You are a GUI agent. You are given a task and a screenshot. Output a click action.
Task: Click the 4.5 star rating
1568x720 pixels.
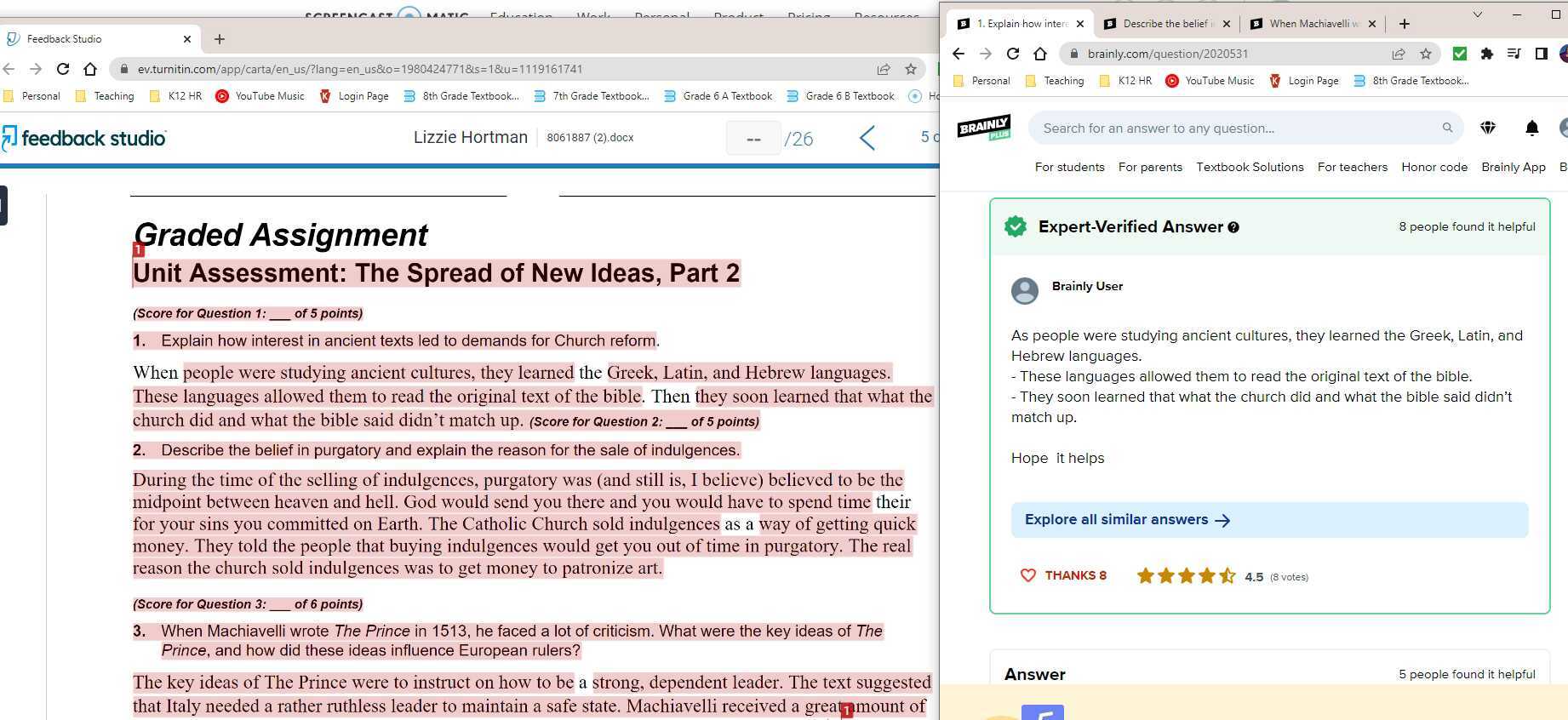pyautogui.click(x=1186, y=576)
